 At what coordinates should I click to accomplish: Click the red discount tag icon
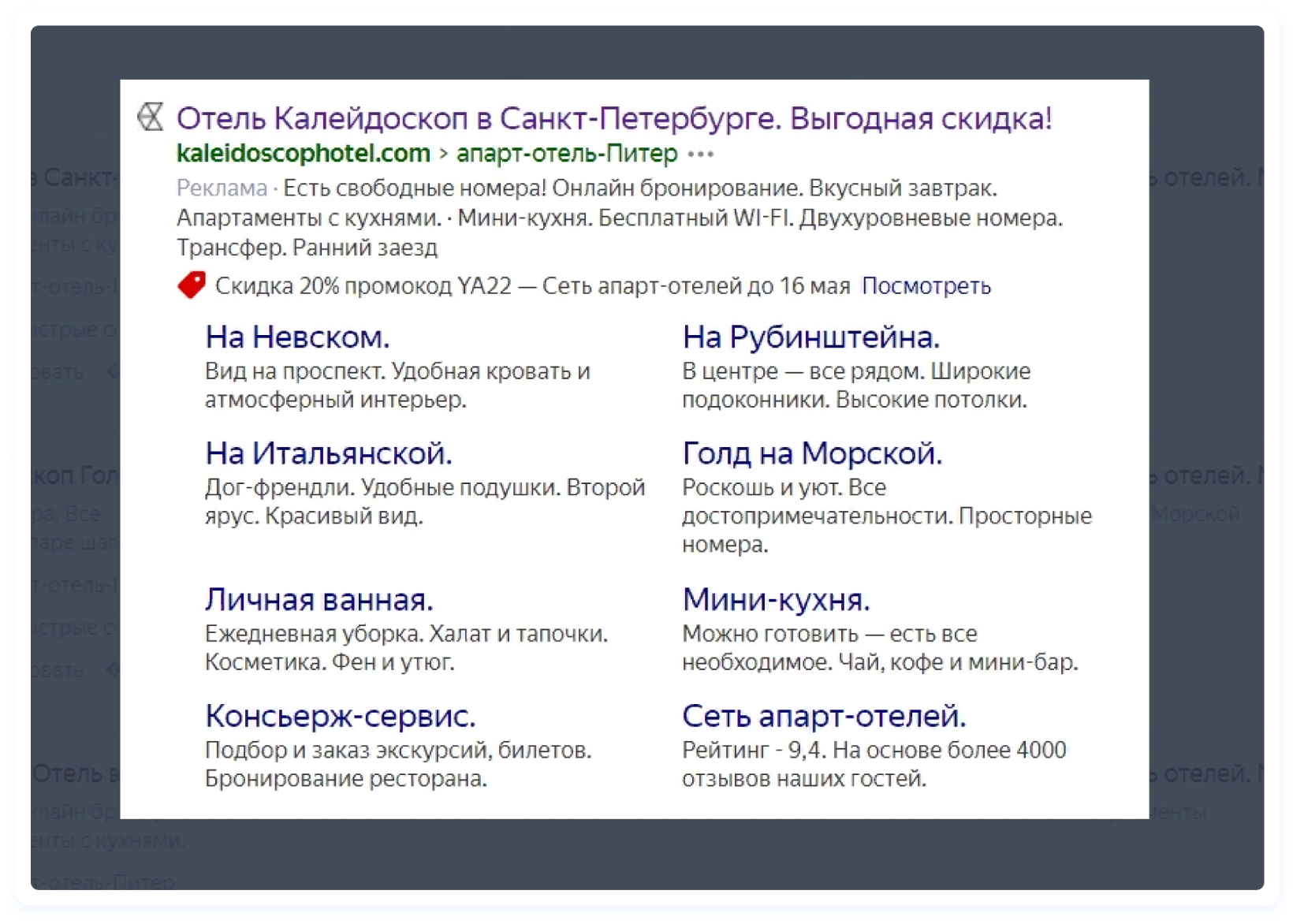pyautogui.click(x=192, y=285)
